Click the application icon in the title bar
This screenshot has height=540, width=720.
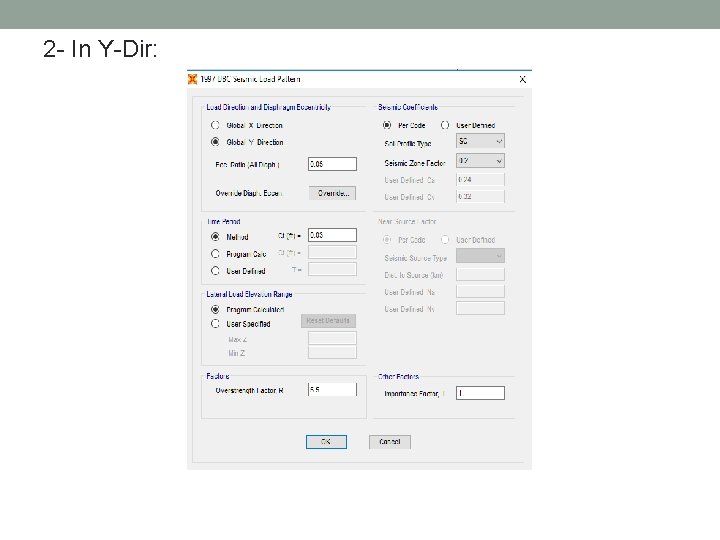(192, 79)
